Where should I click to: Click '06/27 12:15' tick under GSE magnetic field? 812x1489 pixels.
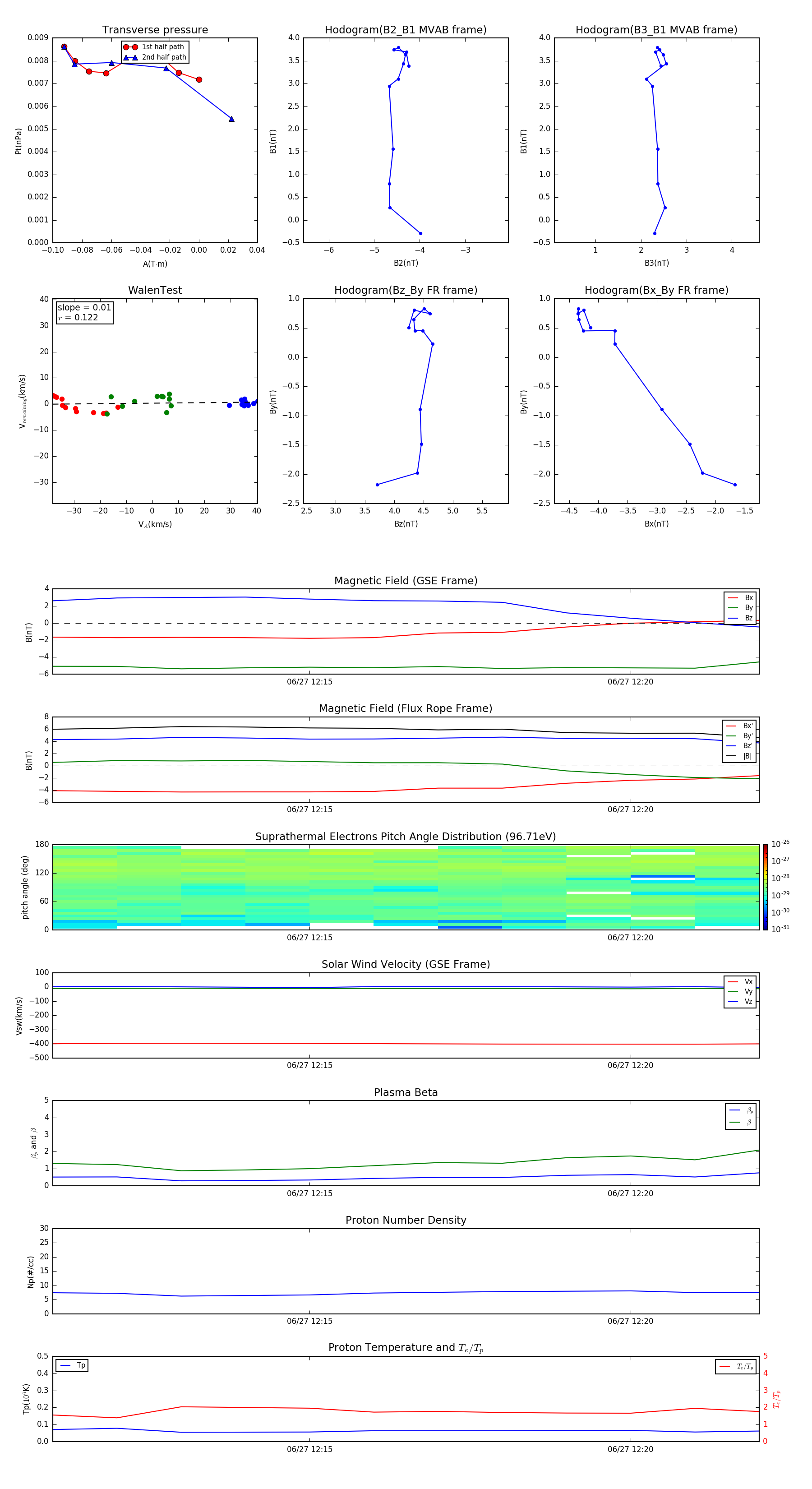pos(310,682)
